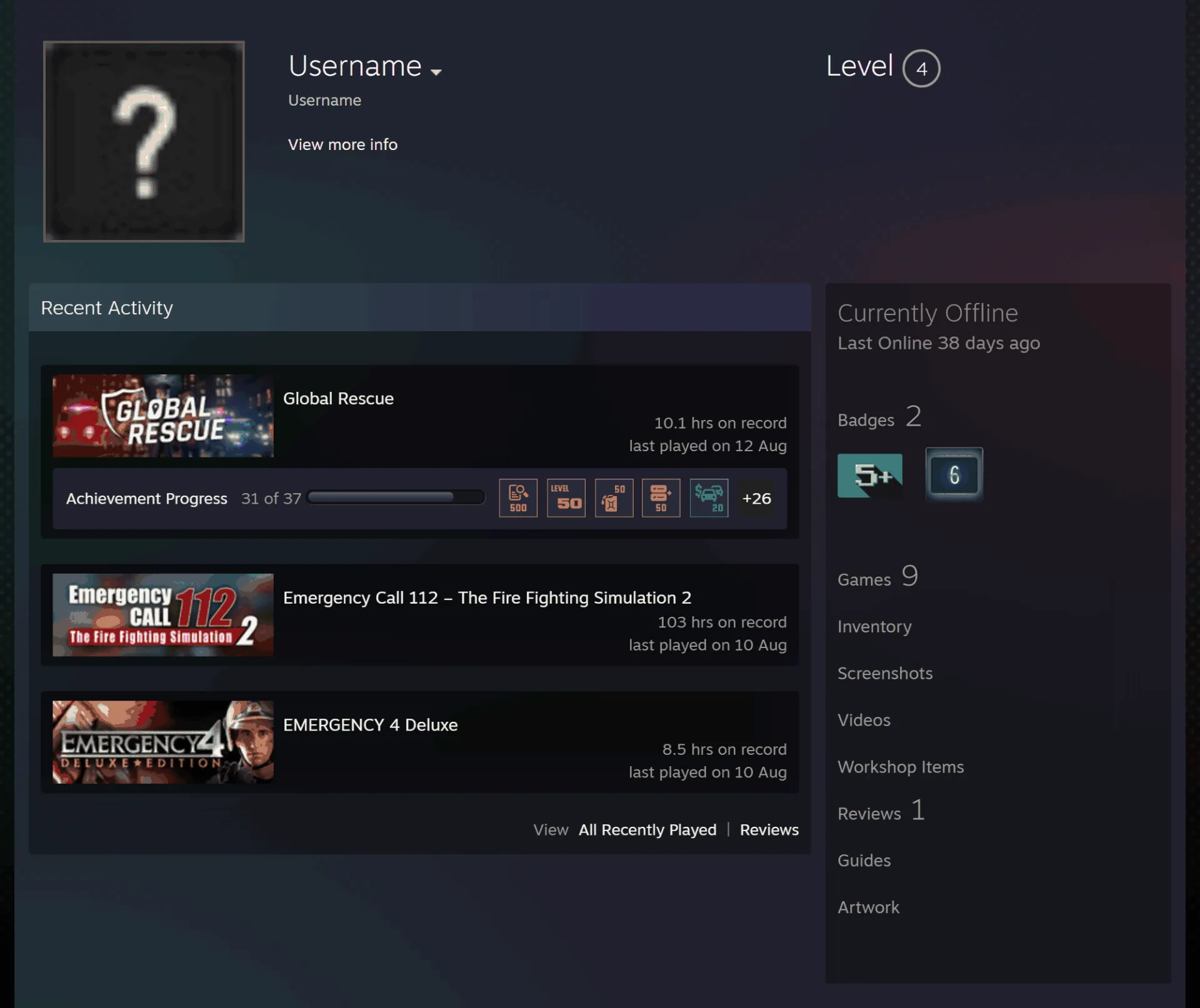Click the 5+ games owned badge

click(x=870, y=476)
